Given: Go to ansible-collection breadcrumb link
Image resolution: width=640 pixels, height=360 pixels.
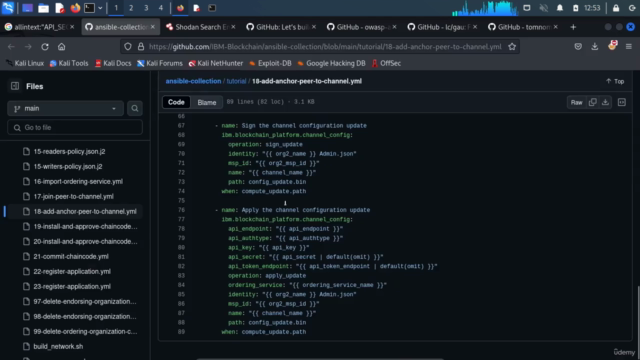Looking at the screenshot, I should 193,81.
